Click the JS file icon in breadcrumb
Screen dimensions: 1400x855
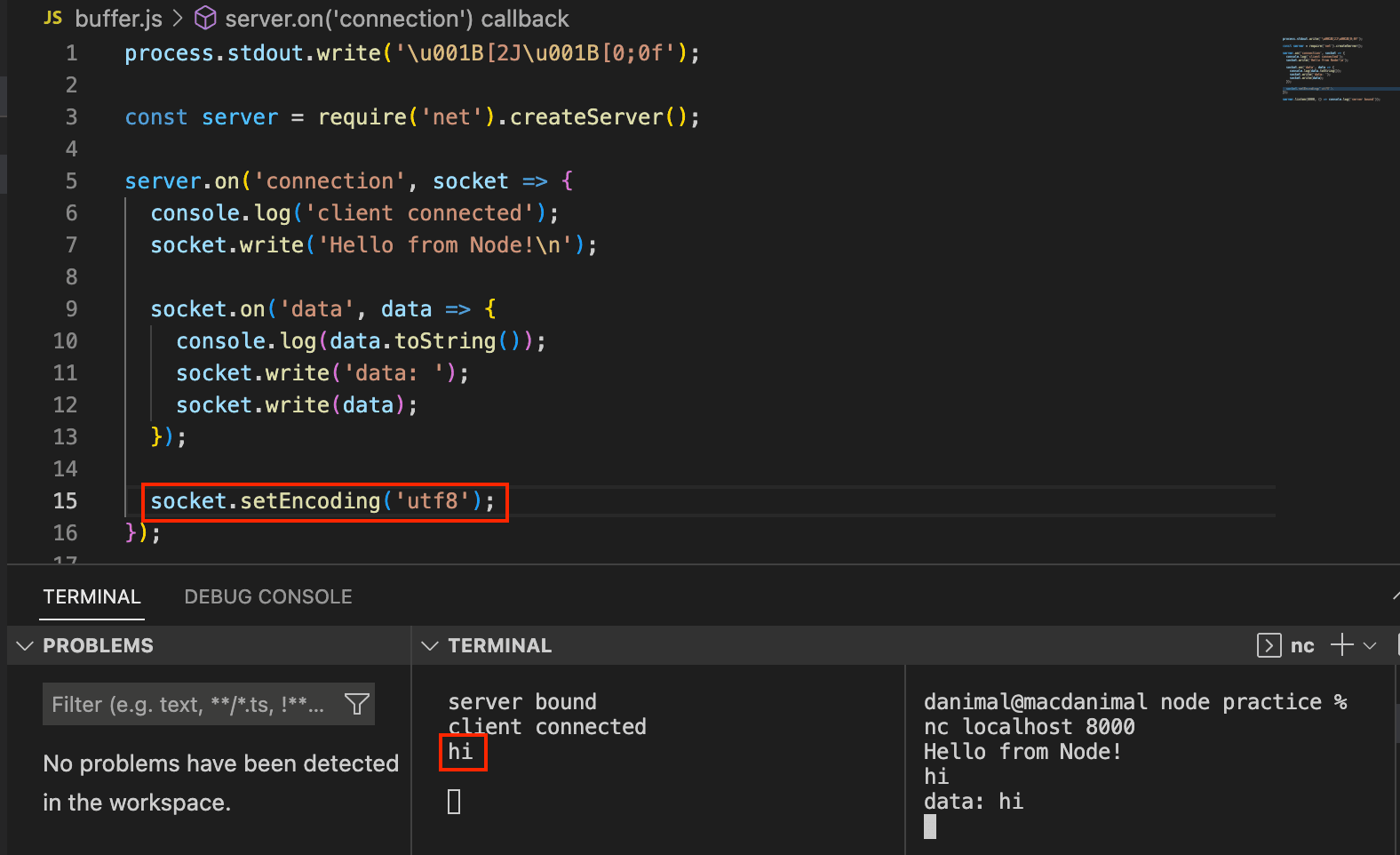(x=53, y=18)
